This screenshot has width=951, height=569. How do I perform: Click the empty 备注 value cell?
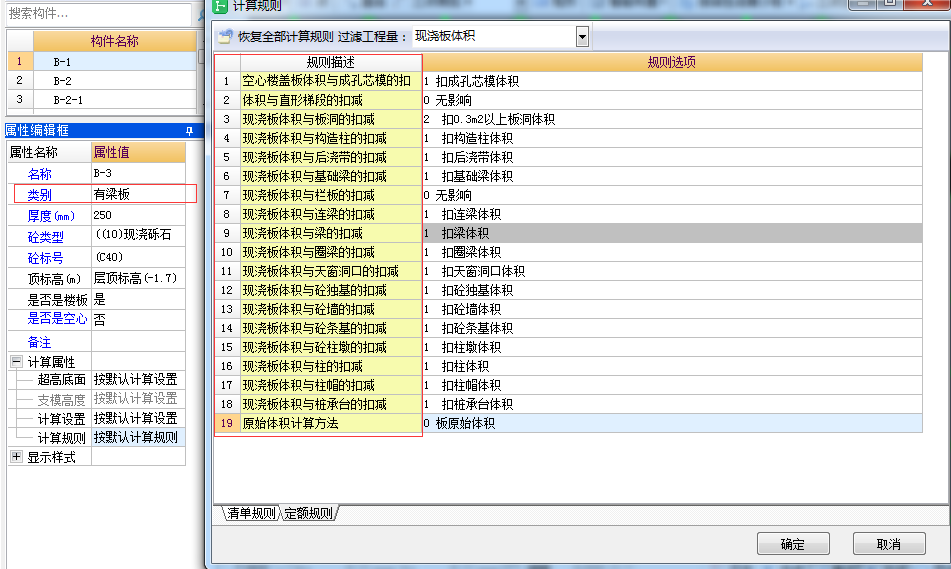point(138,341)
